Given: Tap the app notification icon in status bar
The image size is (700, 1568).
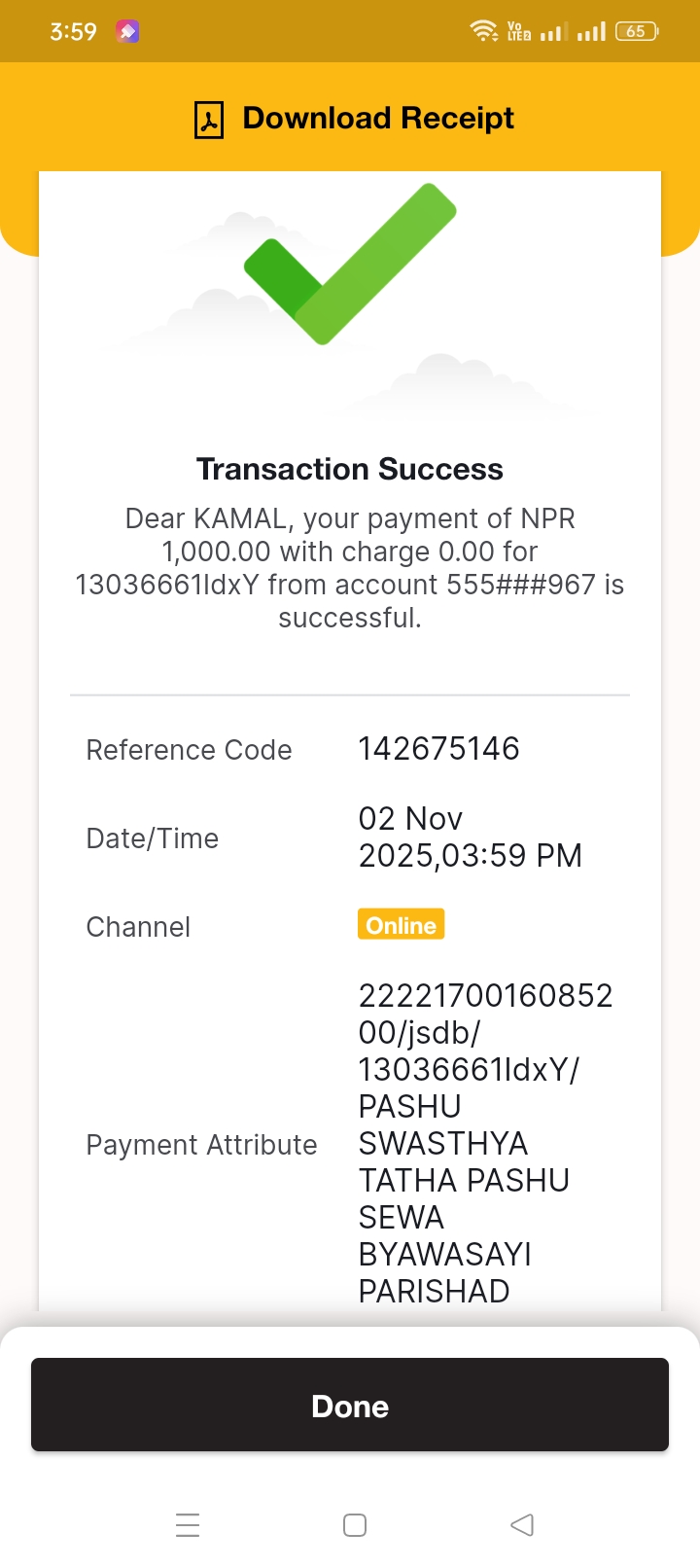Looking at the screenshot, I should pyautogui.click(x=127, y=31).
